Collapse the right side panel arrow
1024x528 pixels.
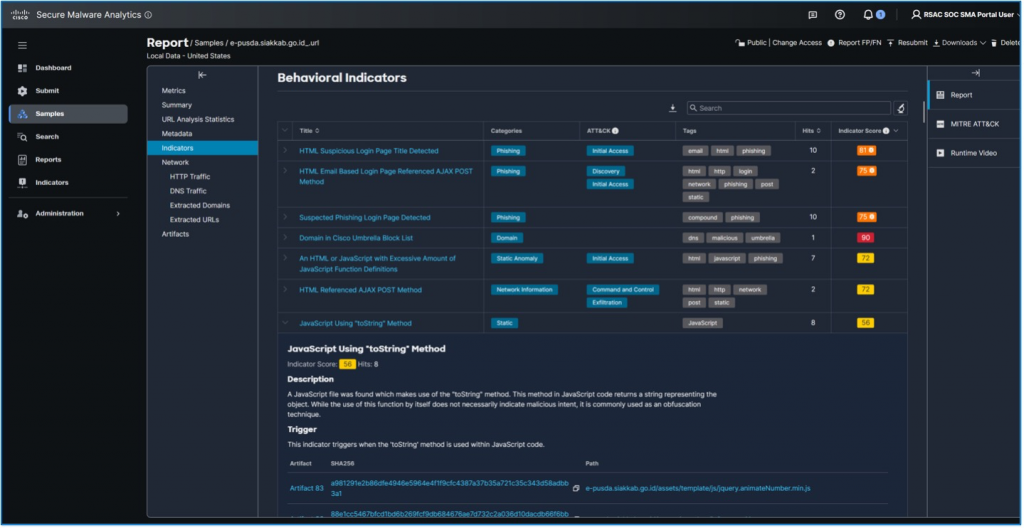click(975, 73)
